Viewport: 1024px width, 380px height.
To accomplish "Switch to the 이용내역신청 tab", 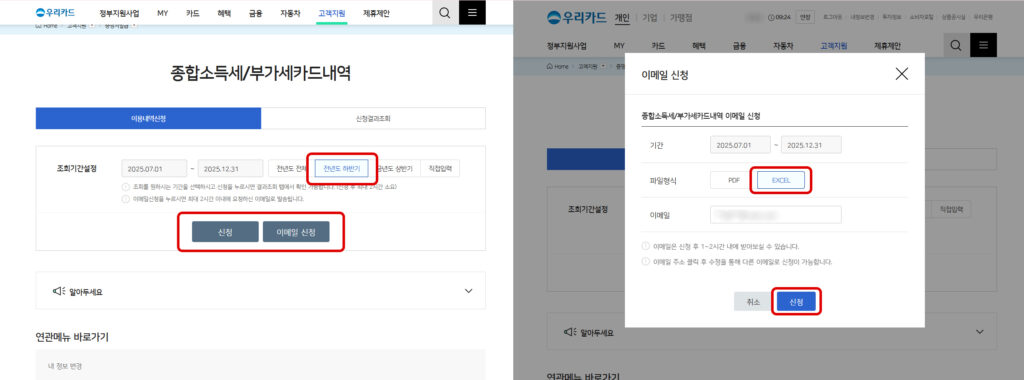I will pyautogui.click(x=148, y=118).
